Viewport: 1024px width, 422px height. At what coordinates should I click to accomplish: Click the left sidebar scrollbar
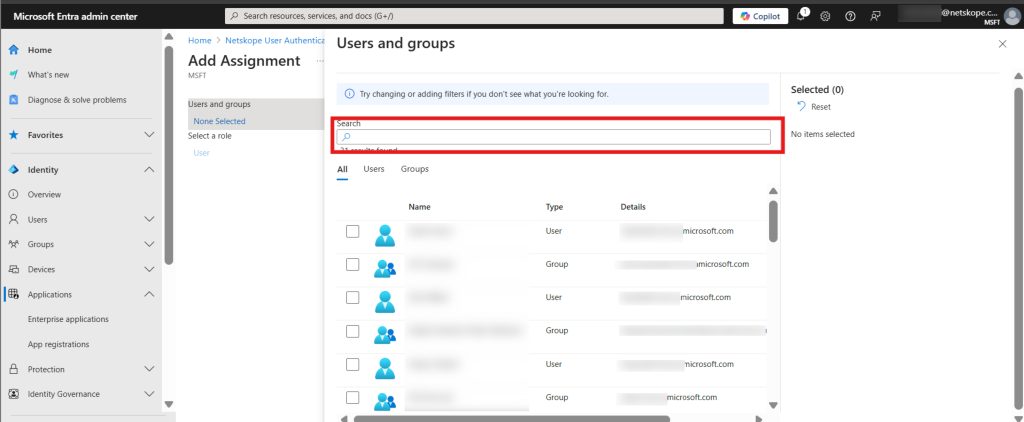[x=169, y=155]
